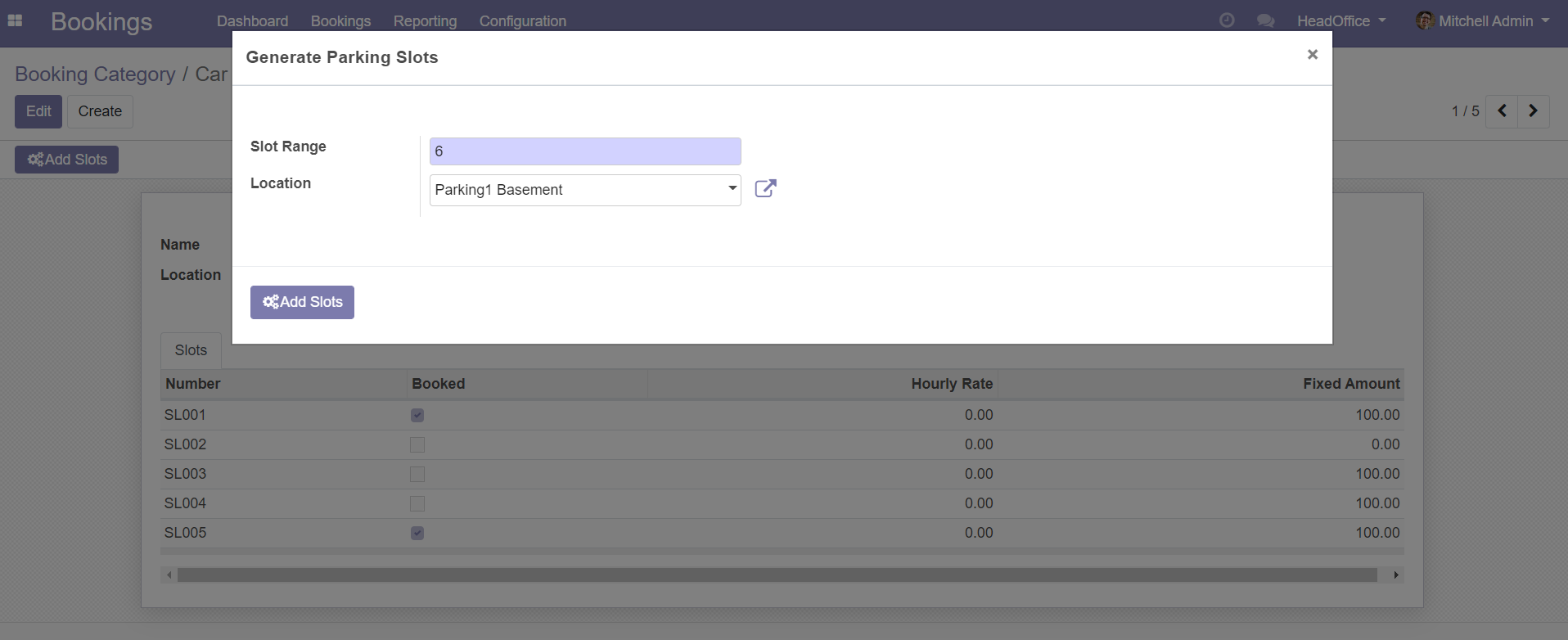
Task: Open external link for Location field
Action: click(x=765, y=189)
